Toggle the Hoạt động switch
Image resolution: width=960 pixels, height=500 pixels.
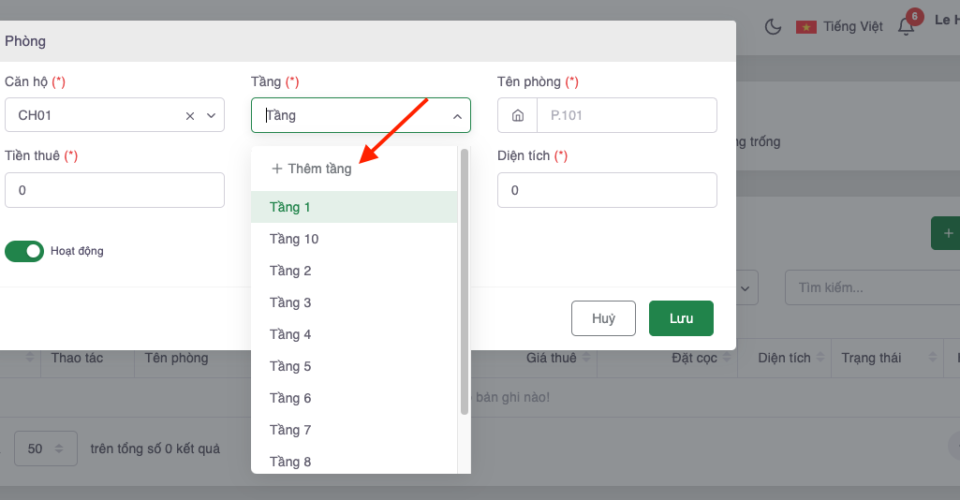pos(24,251)
